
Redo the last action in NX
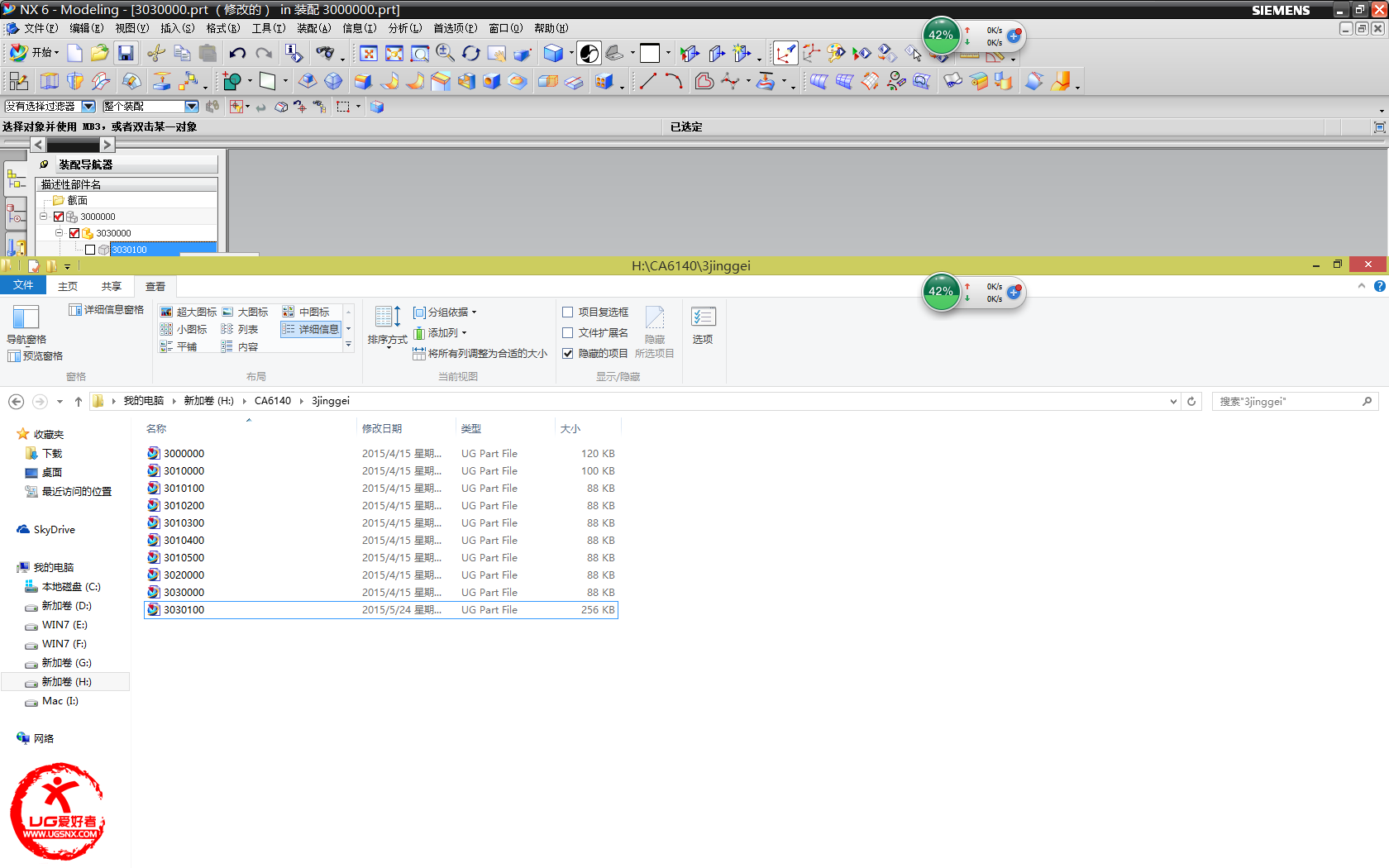tap(264, 53)
